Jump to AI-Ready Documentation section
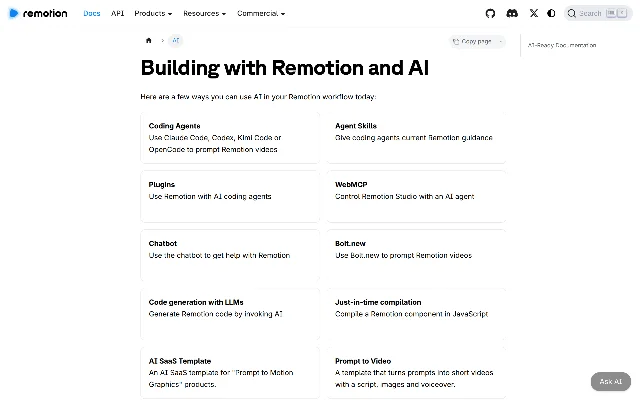The image size is (640, 400). (x=562, y=45)
